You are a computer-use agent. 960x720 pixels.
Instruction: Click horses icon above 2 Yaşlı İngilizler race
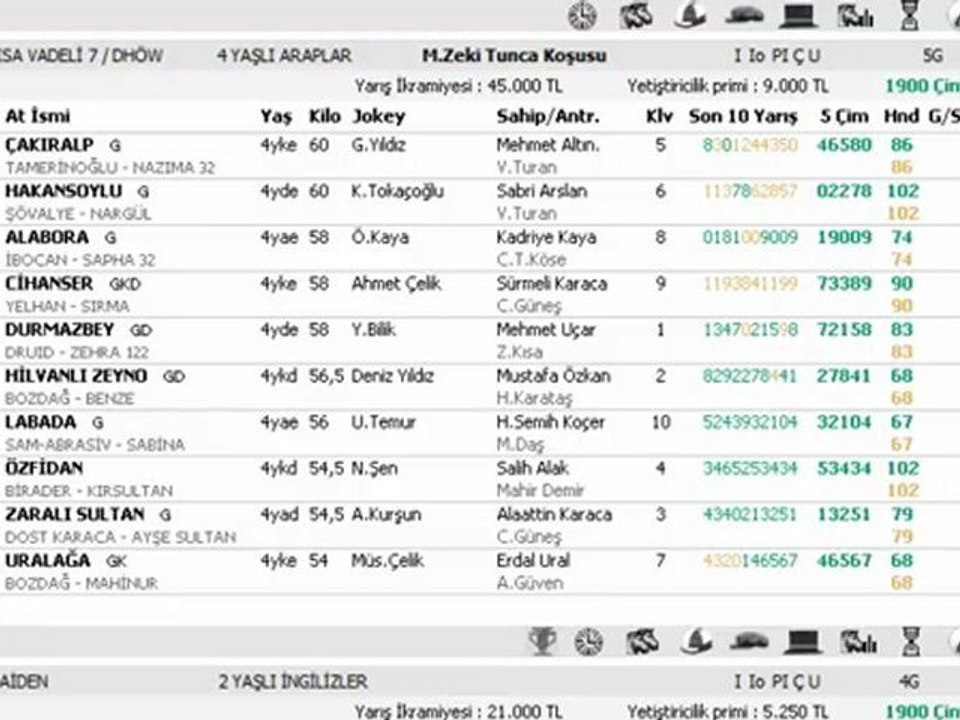coord(642,642)
